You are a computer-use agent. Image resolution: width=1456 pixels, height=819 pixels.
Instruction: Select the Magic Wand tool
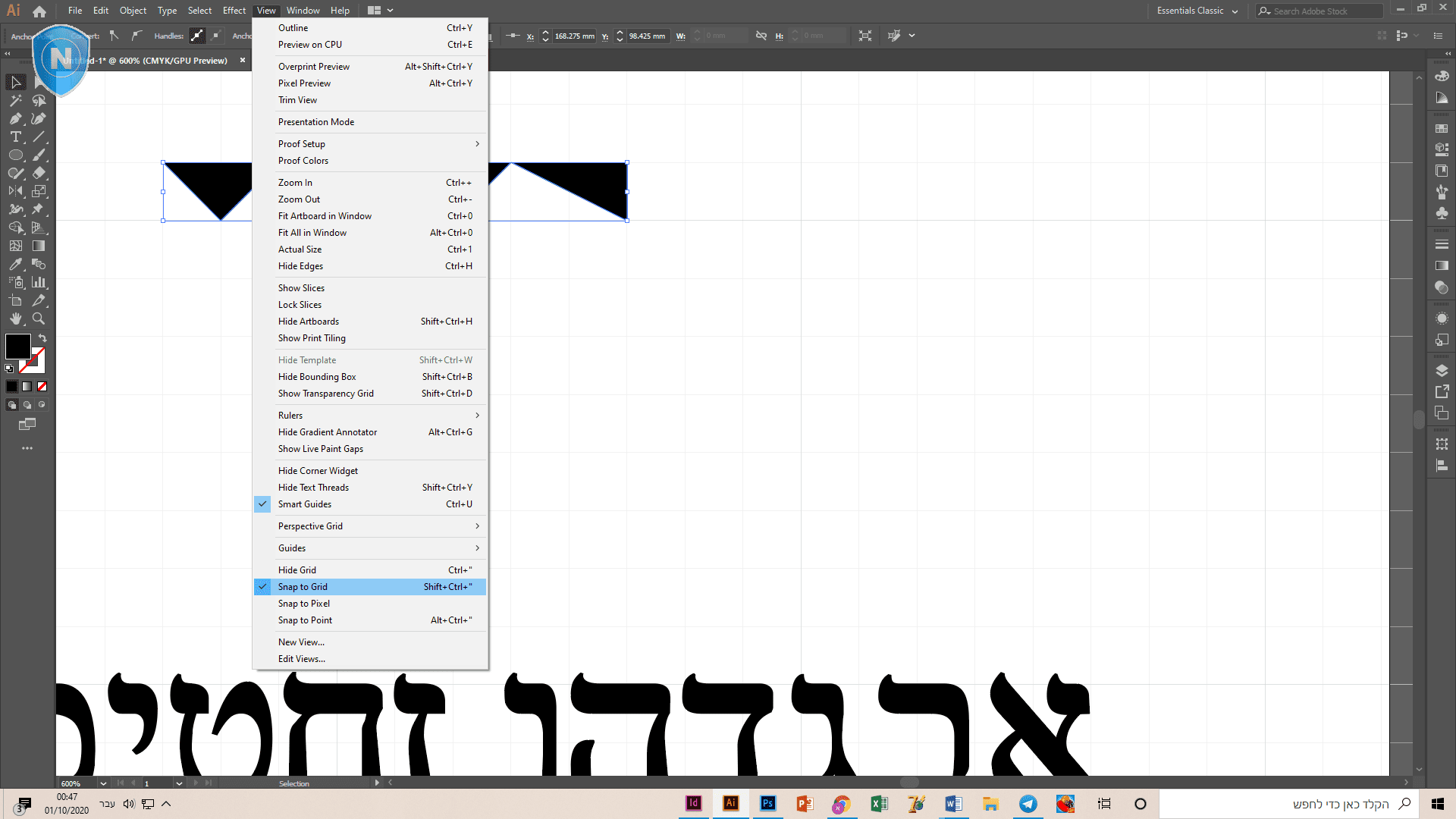pyautogui.click(x=15, y=101)
